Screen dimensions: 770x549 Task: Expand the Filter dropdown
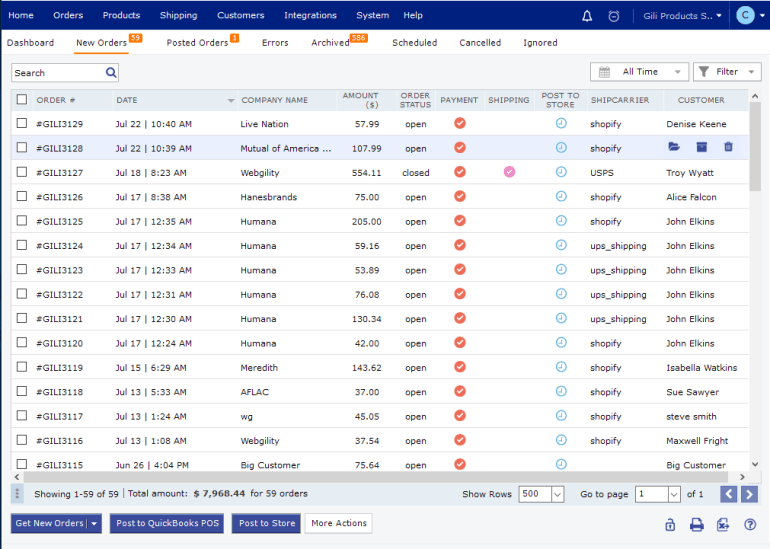[x=727, y=72]
